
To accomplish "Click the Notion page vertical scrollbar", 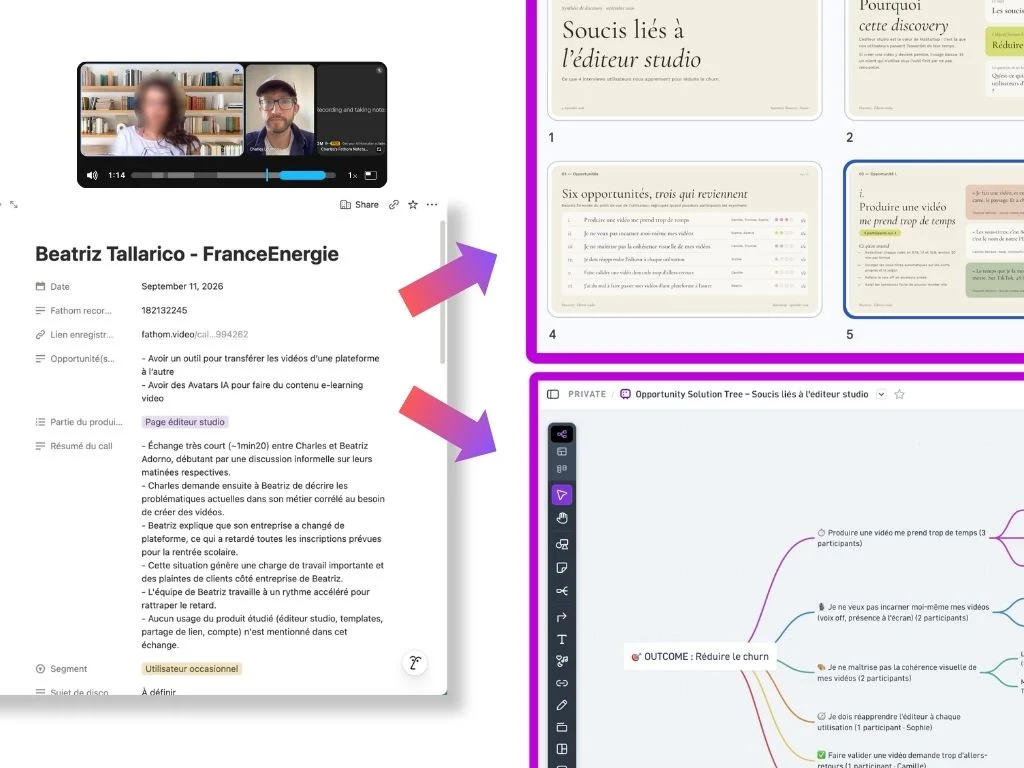I will tap(443, 293).
